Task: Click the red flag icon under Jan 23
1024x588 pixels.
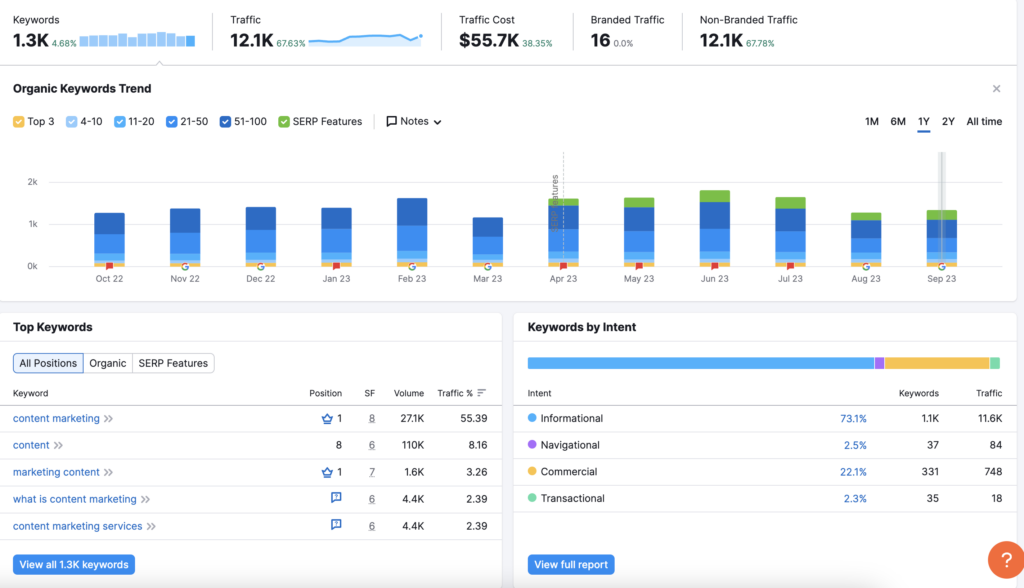Action: click(336, 266)
